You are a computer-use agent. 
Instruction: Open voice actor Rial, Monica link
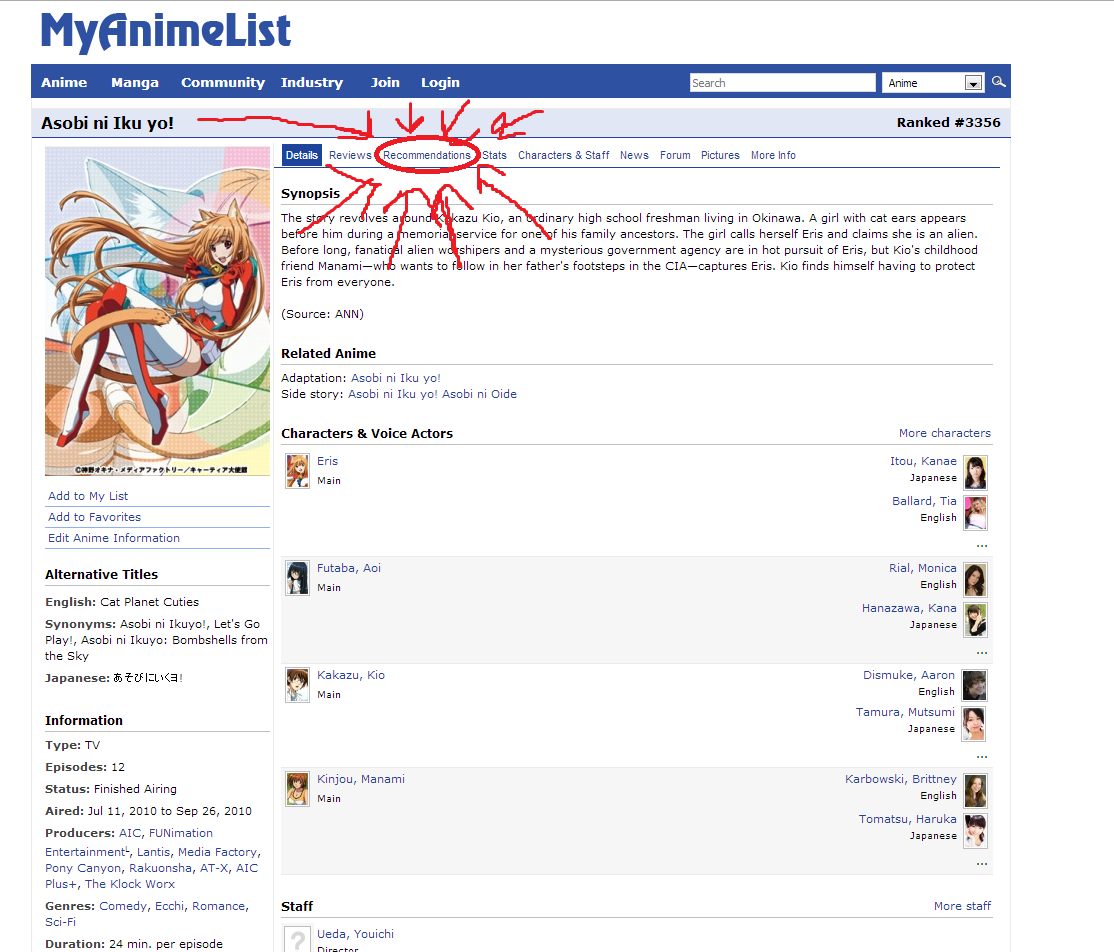(x=923, y=568)
